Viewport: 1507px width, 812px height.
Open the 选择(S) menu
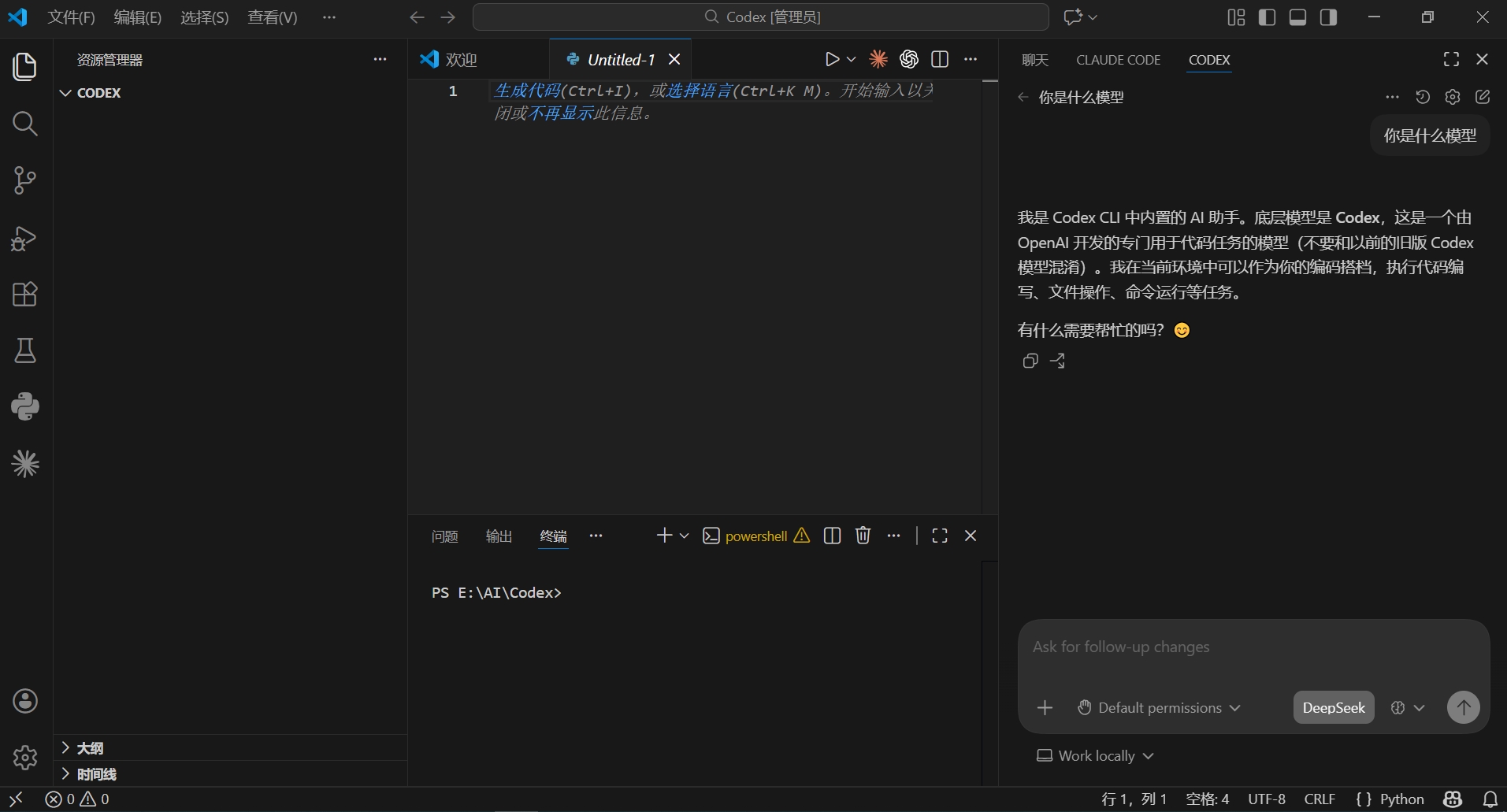click(205, 17)
